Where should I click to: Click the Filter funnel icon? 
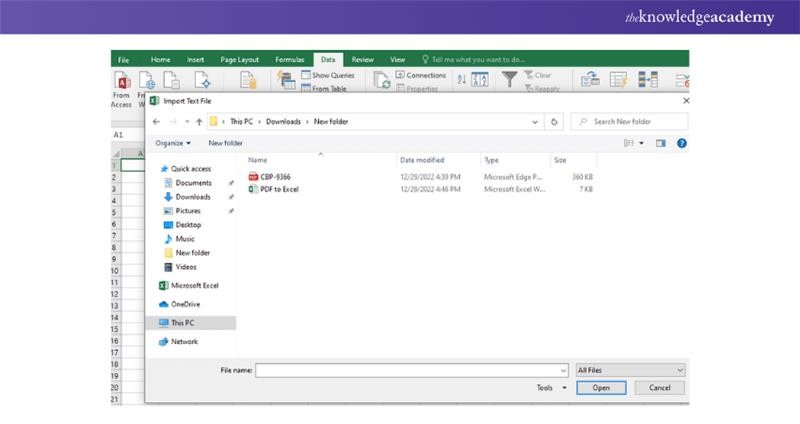coord(510,80)
